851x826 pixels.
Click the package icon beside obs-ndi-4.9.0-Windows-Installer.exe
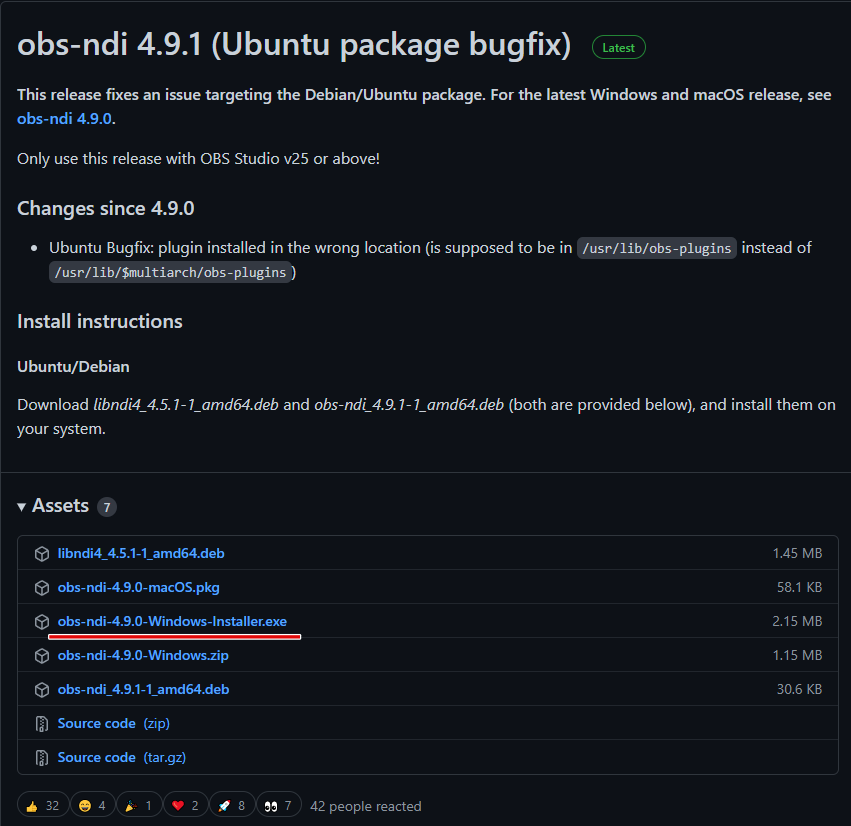point(41,621)
